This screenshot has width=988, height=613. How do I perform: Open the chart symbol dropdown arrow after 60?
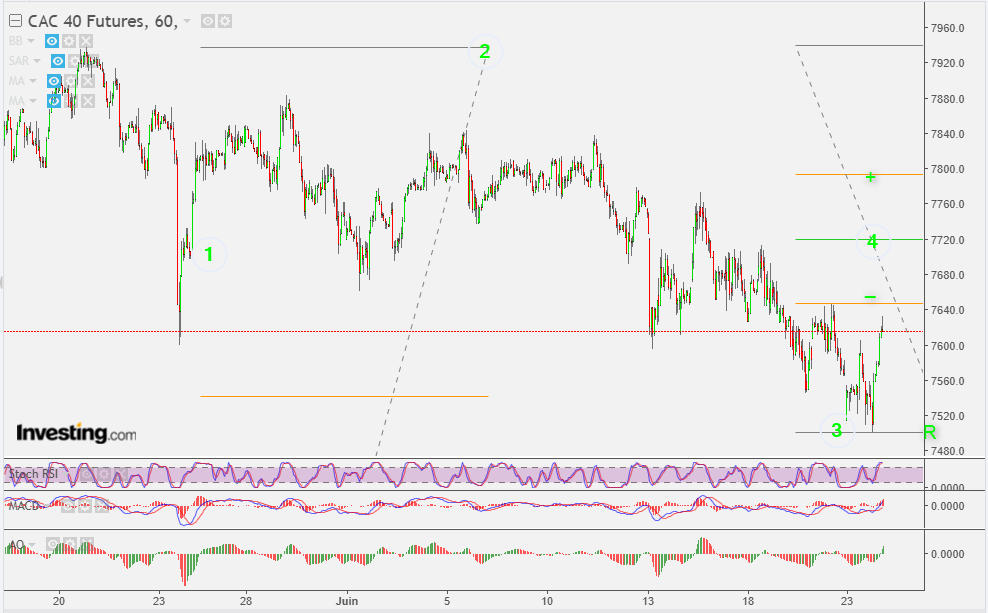(187, 22)
